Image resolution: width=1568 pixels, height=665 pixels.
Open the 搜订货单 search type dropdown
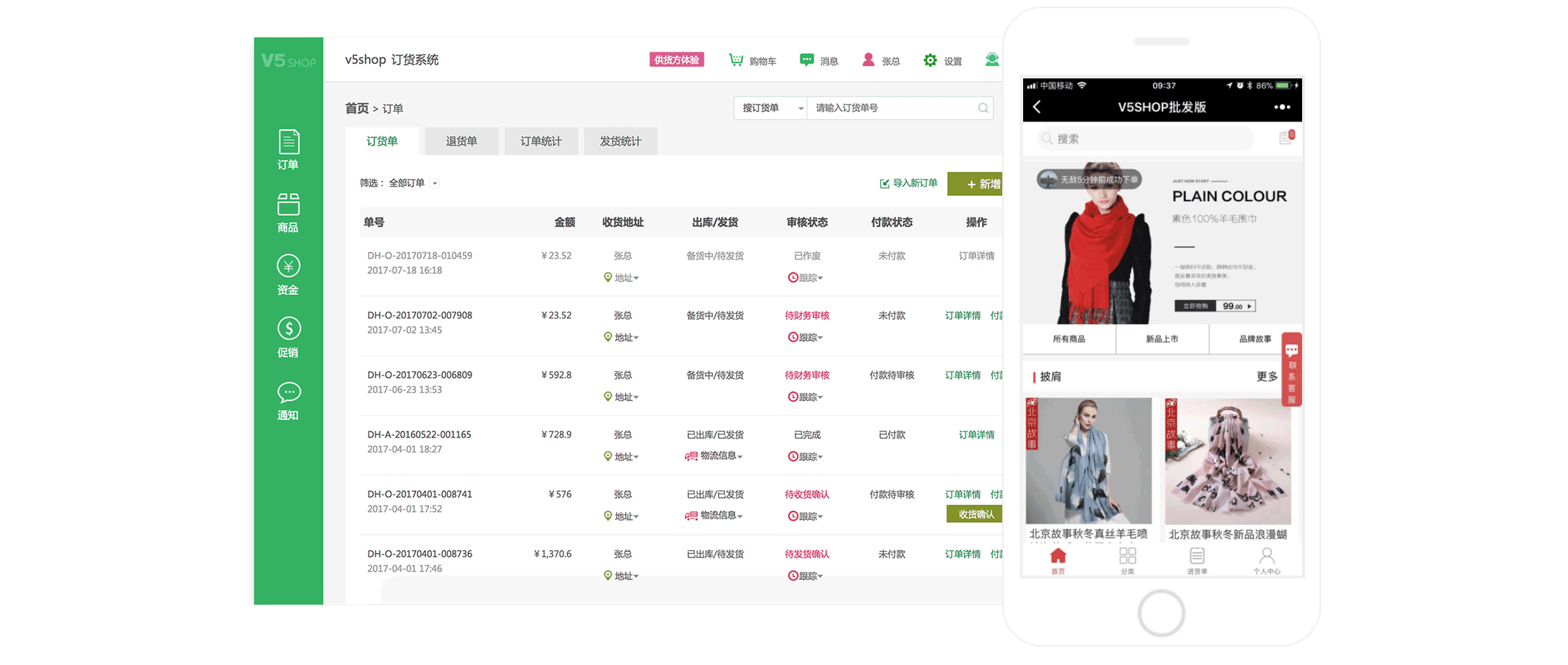[771, 108]
